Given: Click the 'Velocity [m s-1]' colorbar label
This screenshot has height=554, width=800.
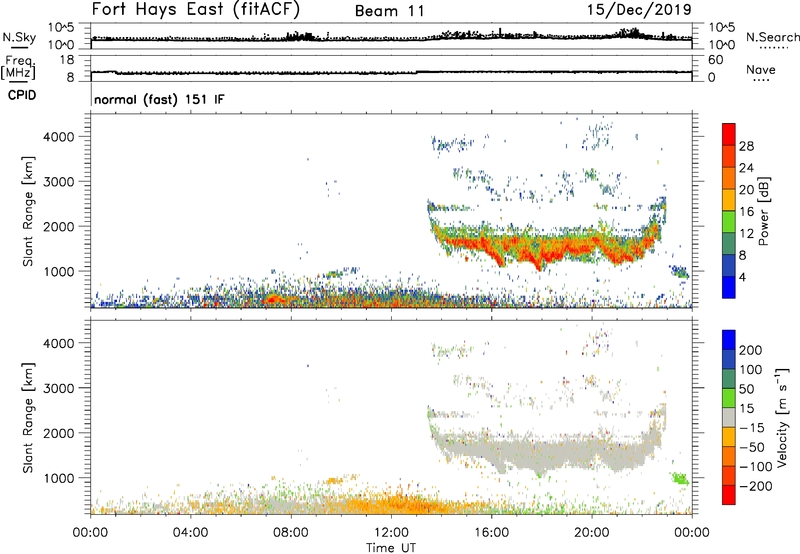Looking at the screenshot, I should (x=782, y=417).
